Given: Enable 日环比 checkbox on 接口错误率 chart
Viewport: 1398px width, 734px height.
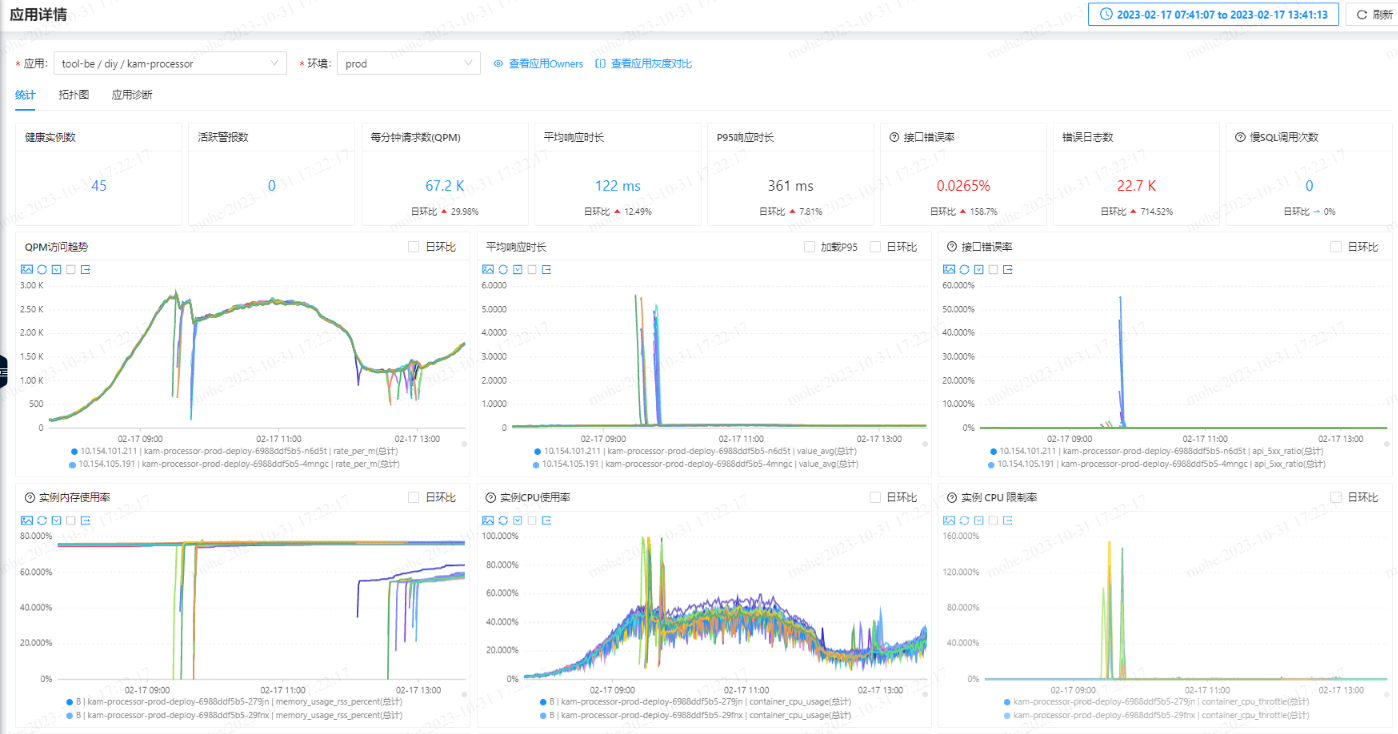Looking at the screenshot, I should [1335, 247].
